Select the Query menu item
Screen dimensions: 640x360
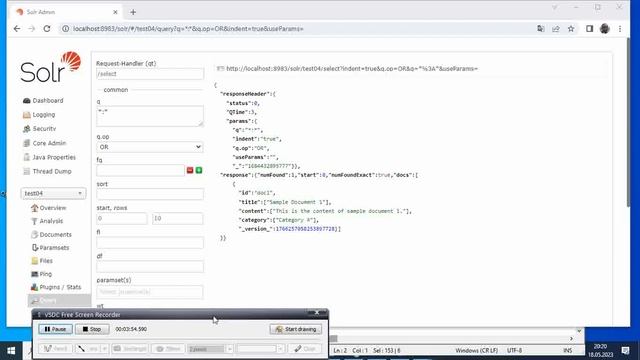coord(60,301)
